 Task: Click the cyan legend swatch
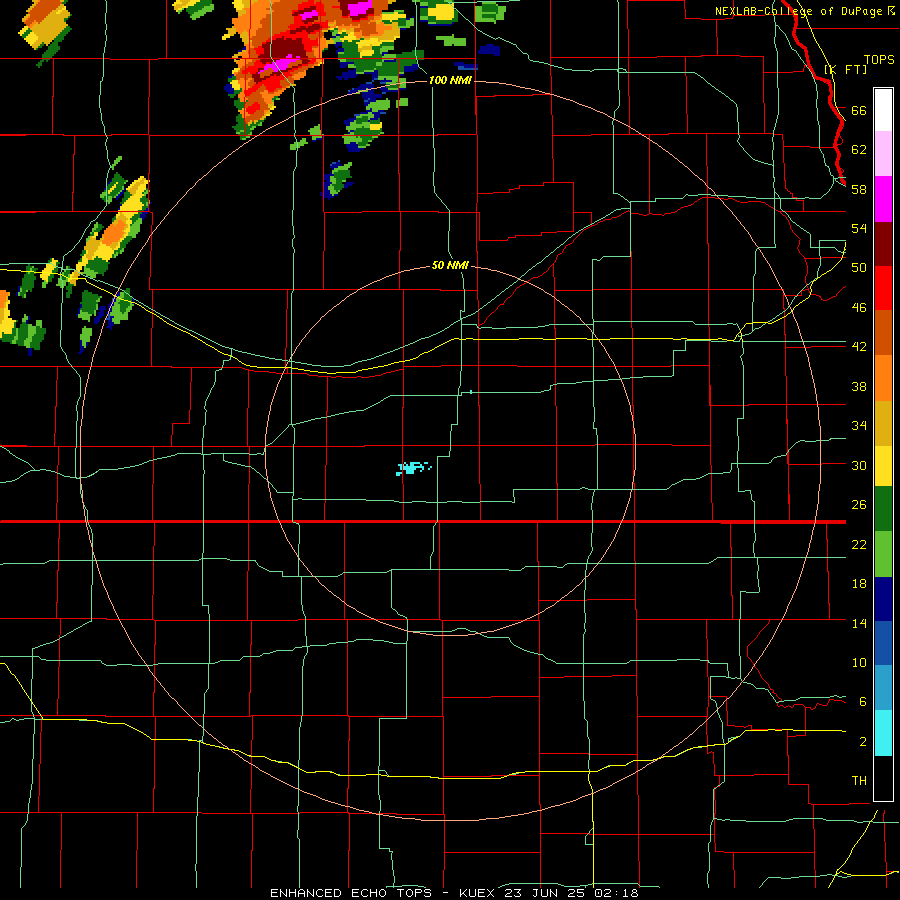coord(883,733)
